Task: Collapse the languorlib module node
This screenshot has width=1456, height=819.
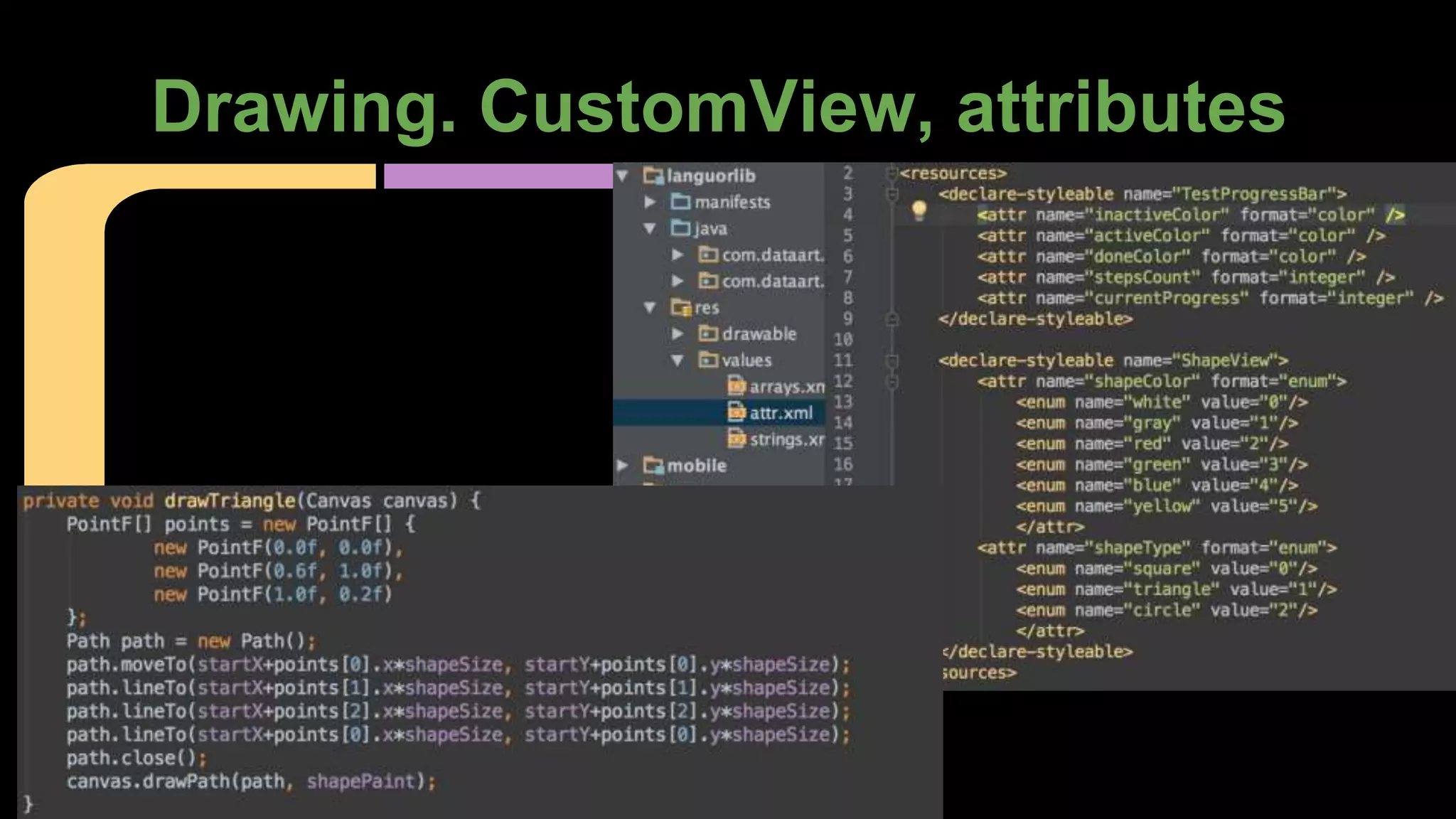Action: [x=623, y=176]
